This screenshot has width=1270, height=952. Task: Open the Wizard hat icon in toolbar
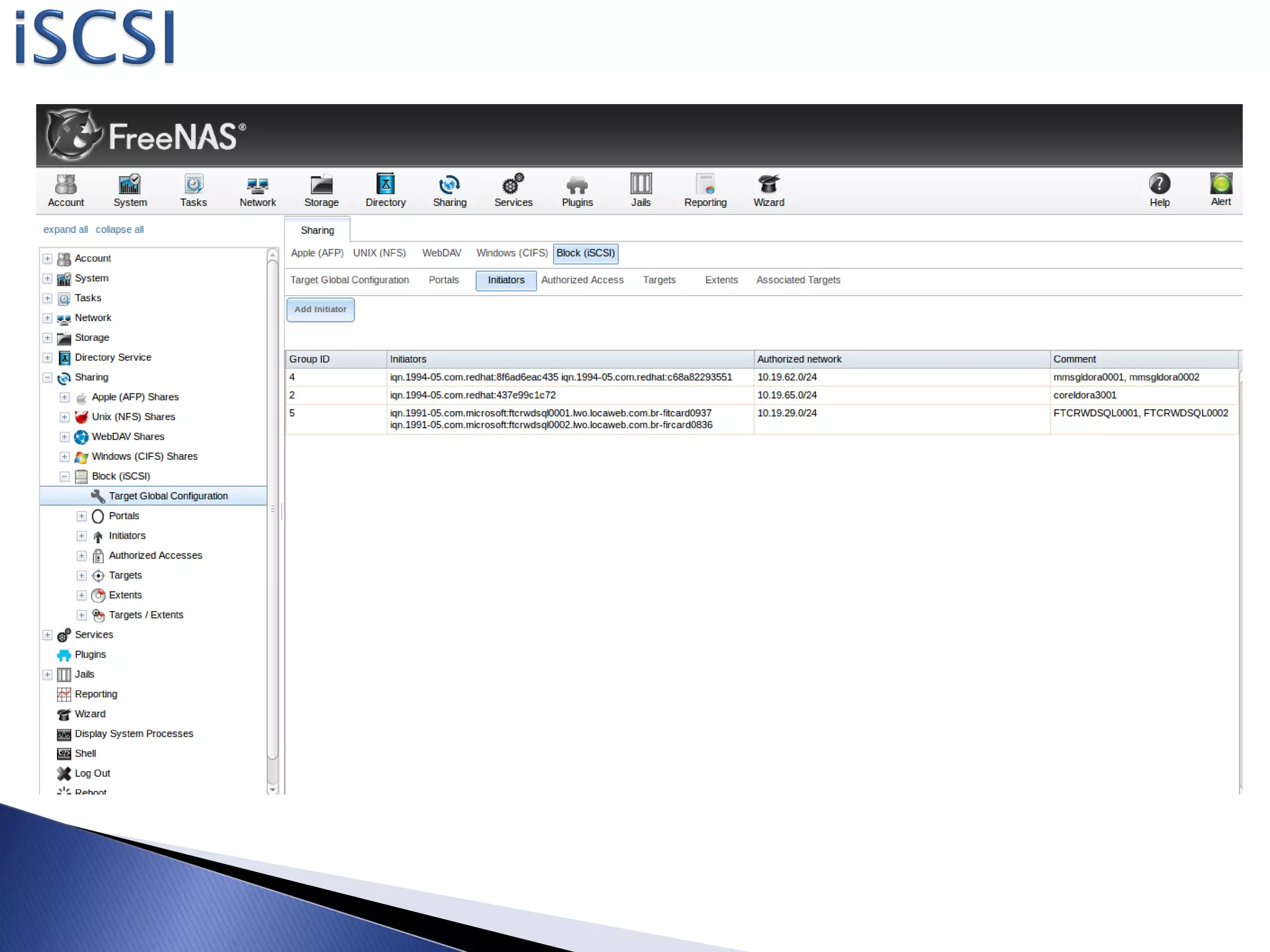click(768, 185)
